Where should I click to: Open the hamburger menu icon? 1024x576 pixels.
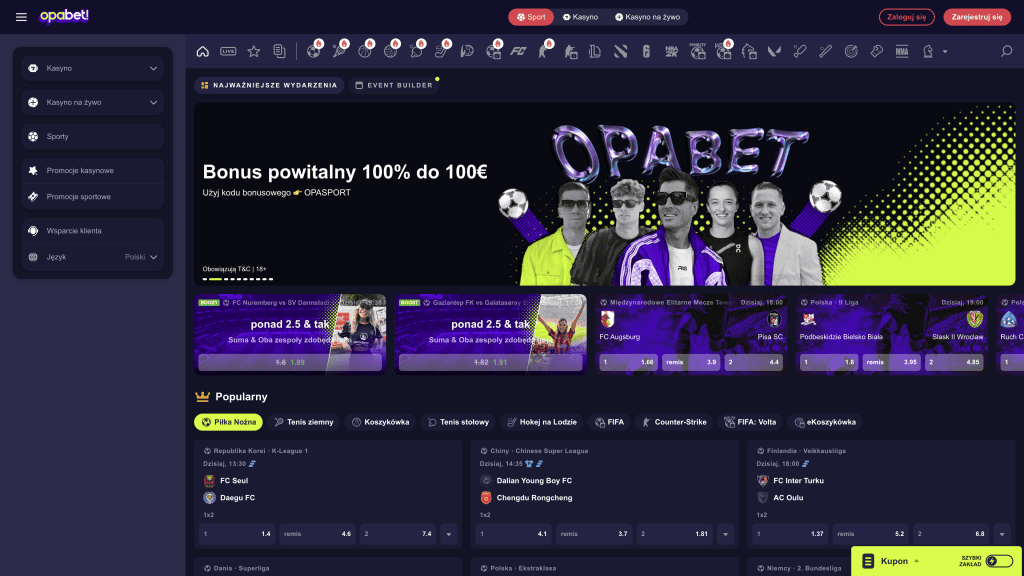tap(21, 17)
